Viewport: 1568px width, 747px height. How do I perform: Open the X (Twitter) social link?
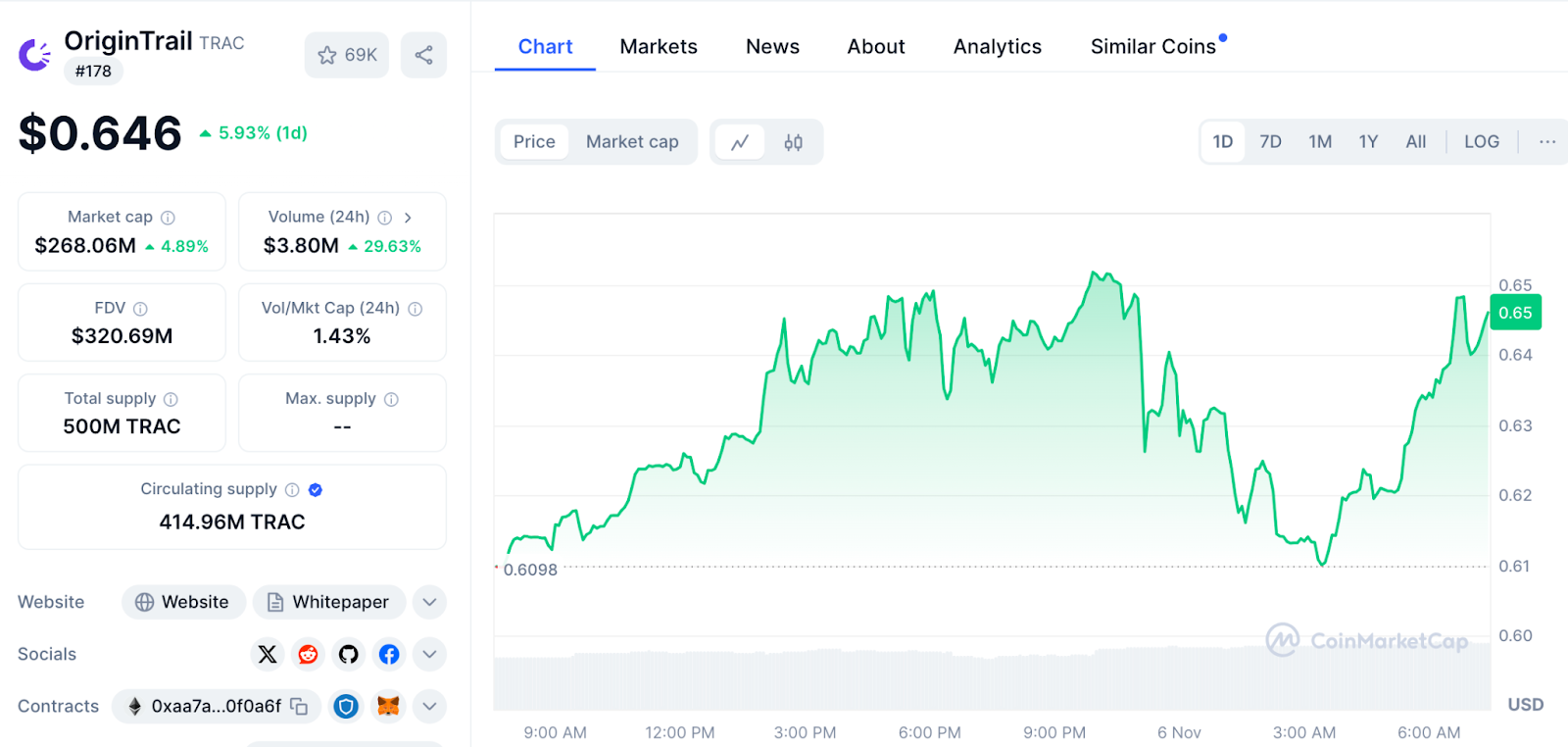[268, 654]
